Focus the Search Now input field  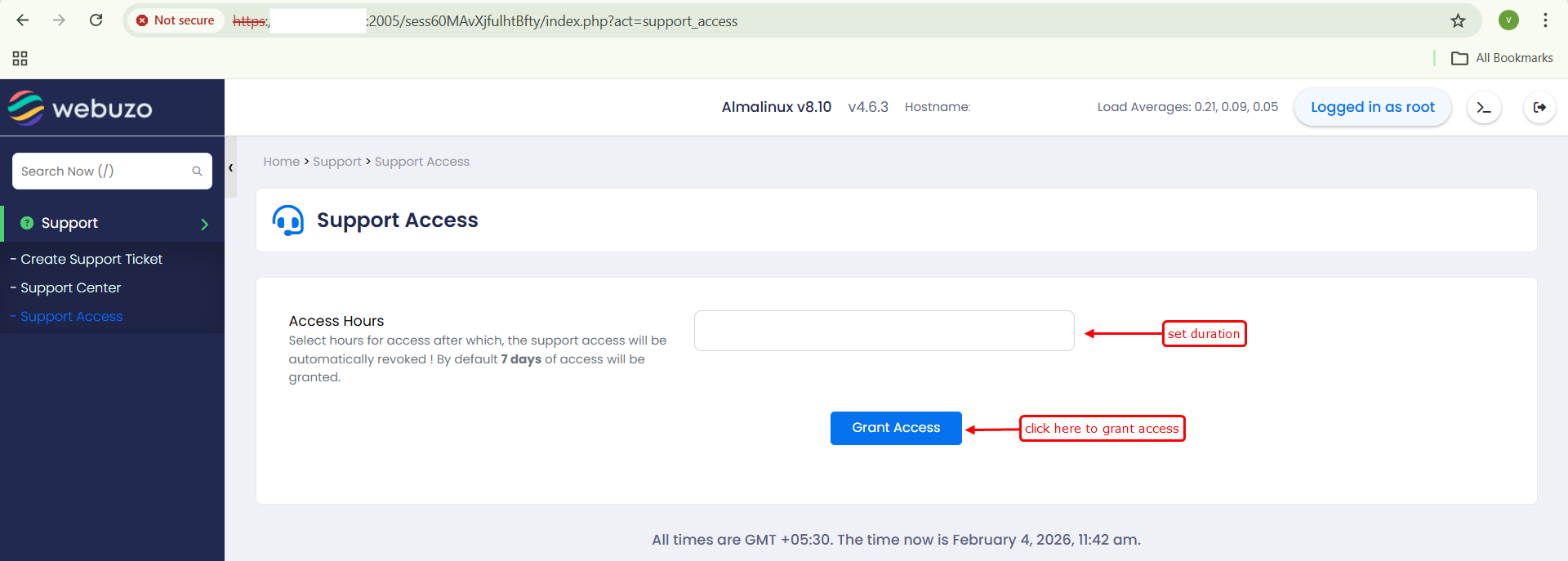click(x=102, y=171)
